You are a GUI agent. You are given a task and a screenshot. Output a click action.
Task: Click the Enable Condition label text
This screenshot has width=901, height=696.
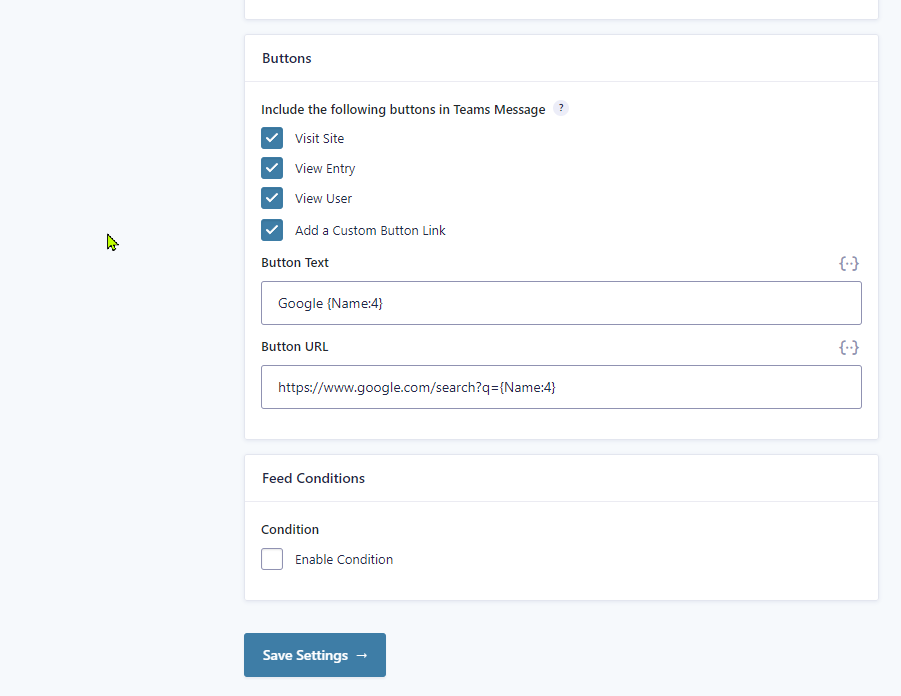pyautogui.click(x=342, y=559)
